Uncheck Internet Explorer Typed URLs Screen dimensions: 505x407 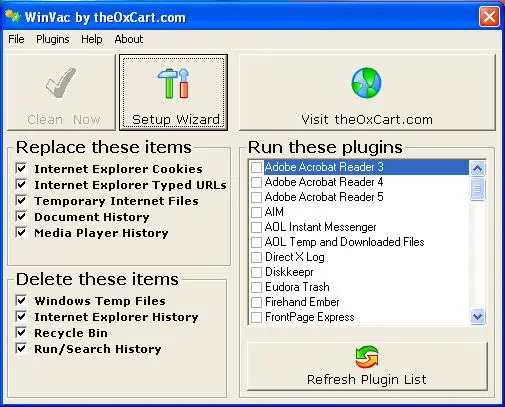click(21, 184)
